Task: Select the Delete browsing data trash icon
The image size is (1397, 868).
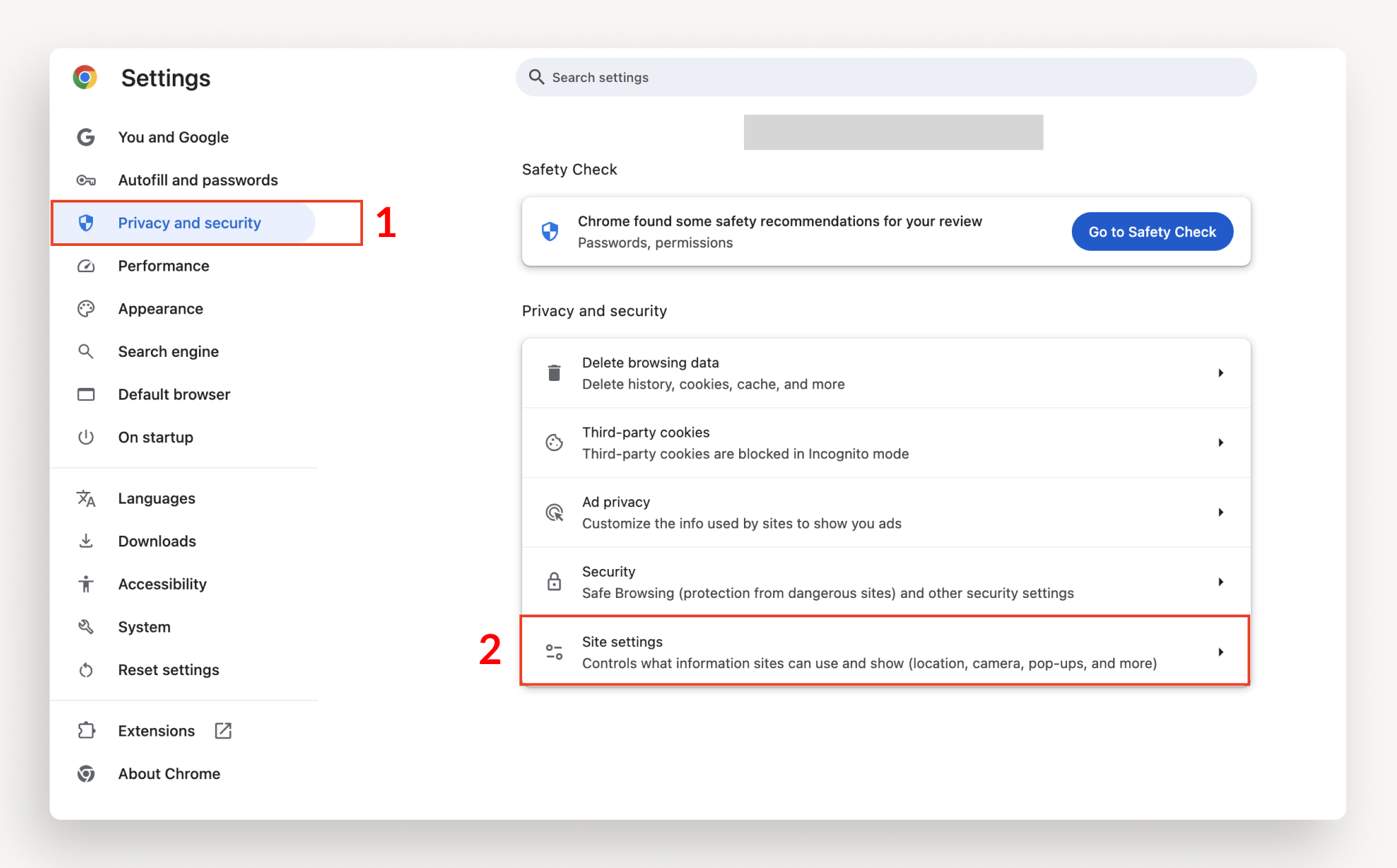Action: pos(554,373)
